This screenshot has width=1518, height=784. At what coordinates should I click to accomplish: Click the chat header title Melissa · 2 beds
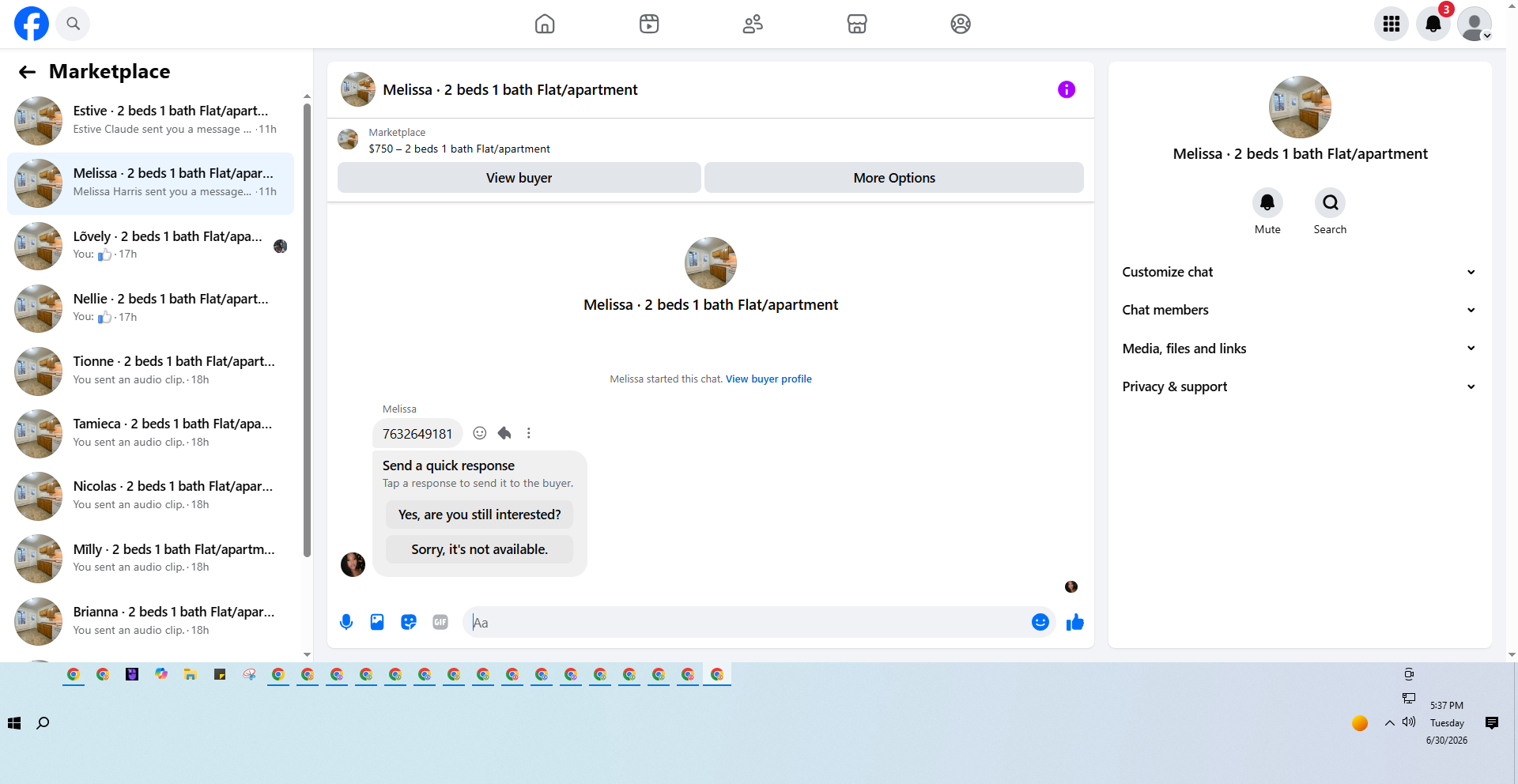click(510, 90)
